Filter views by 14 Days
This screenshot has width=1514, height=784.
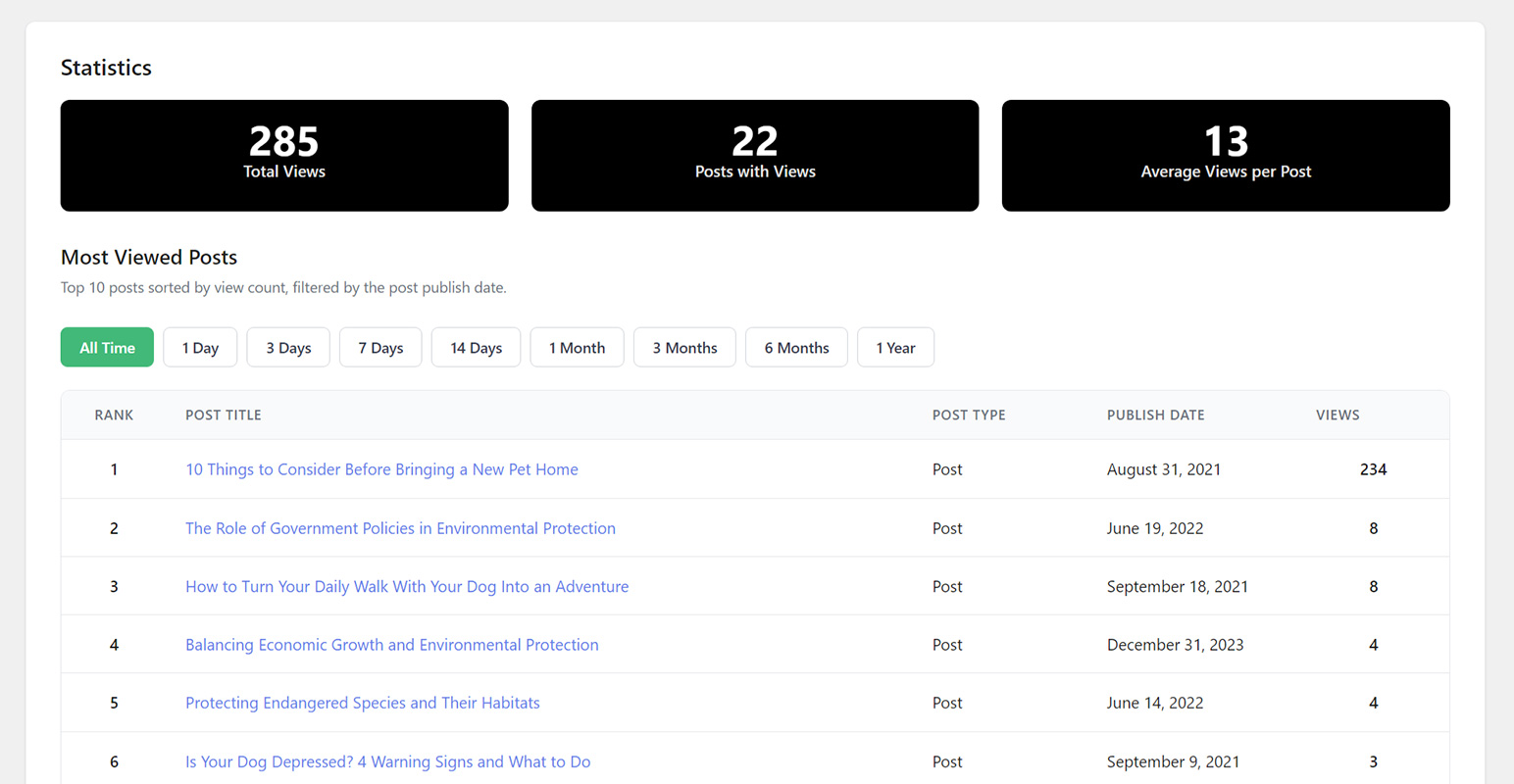pos(476,348)
